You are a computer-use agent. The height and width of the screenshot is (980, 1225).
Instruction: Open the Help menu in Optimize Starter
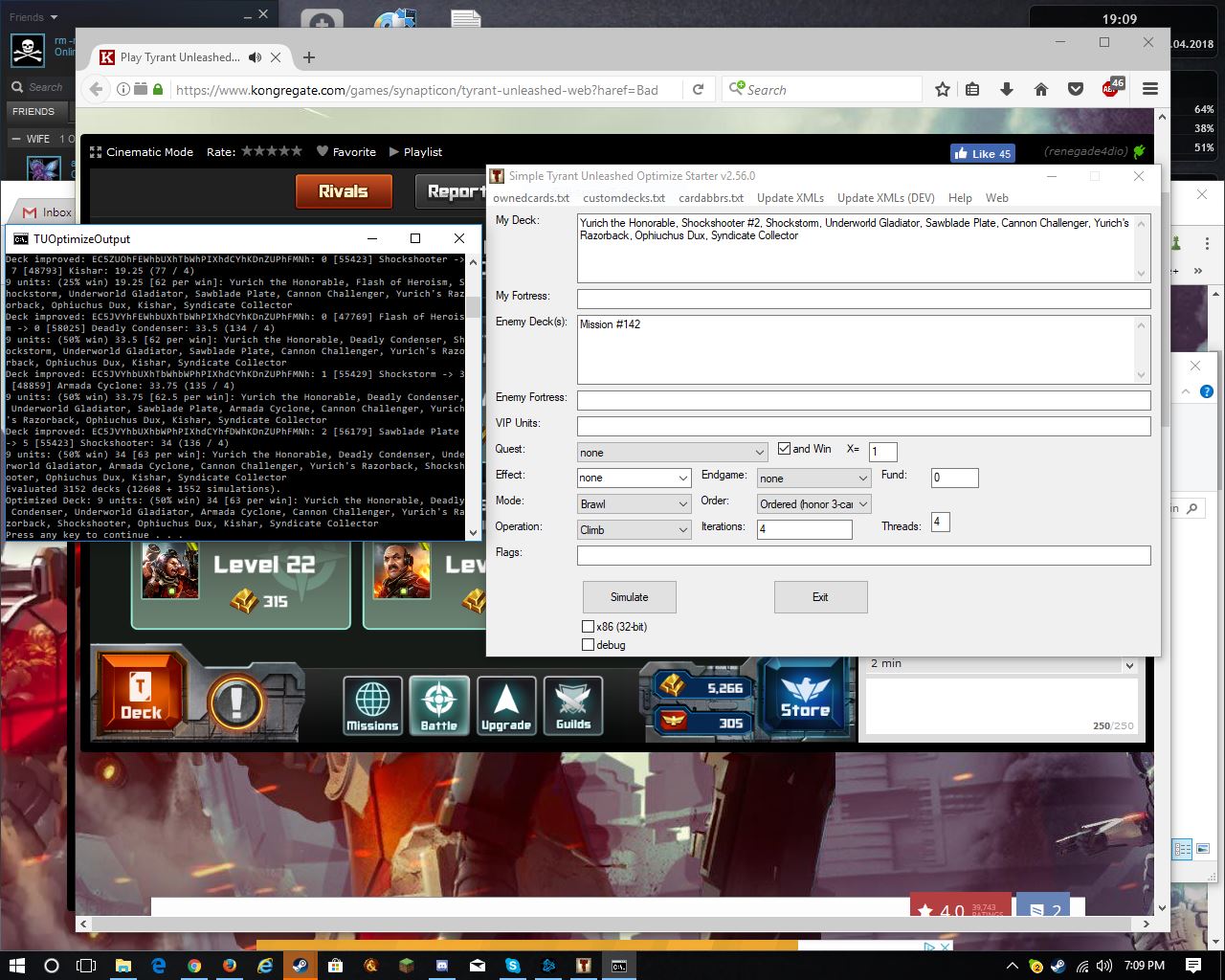pos(960,198)
